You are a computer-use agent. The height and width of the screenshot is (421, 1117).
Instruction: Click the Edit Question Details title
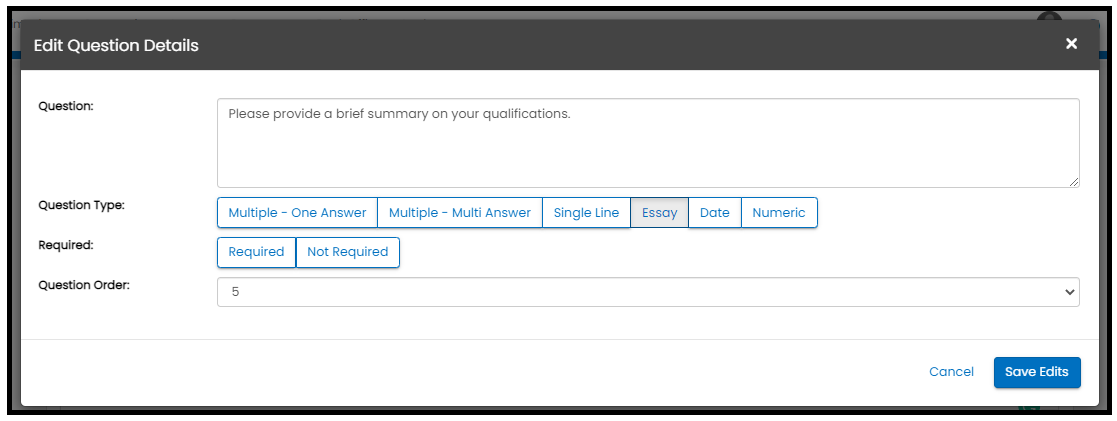coord(116,45)
